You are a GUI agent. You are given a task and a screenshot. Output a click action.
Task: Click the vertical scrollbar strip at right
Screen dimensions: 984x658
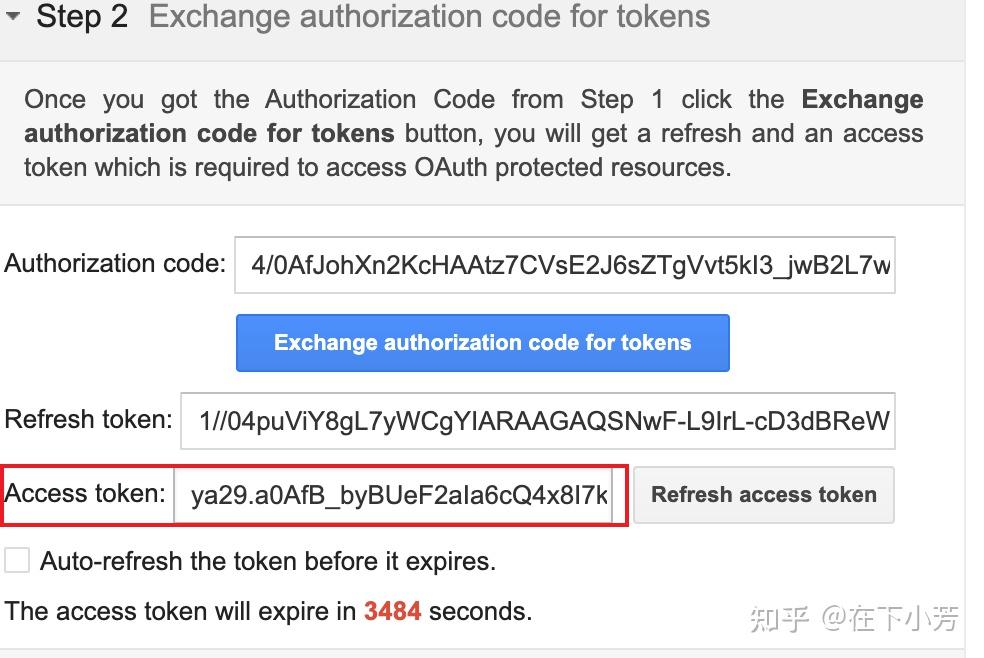(974, 330)
